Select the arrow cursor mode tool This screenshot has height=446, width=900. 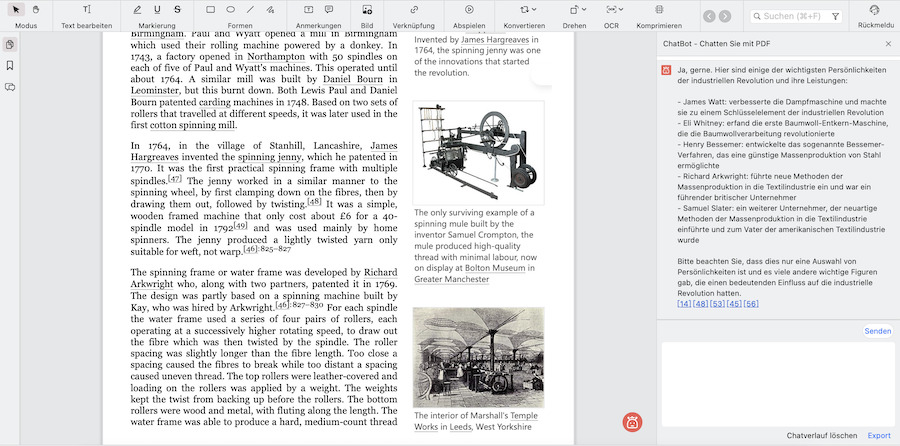point(17,9)
